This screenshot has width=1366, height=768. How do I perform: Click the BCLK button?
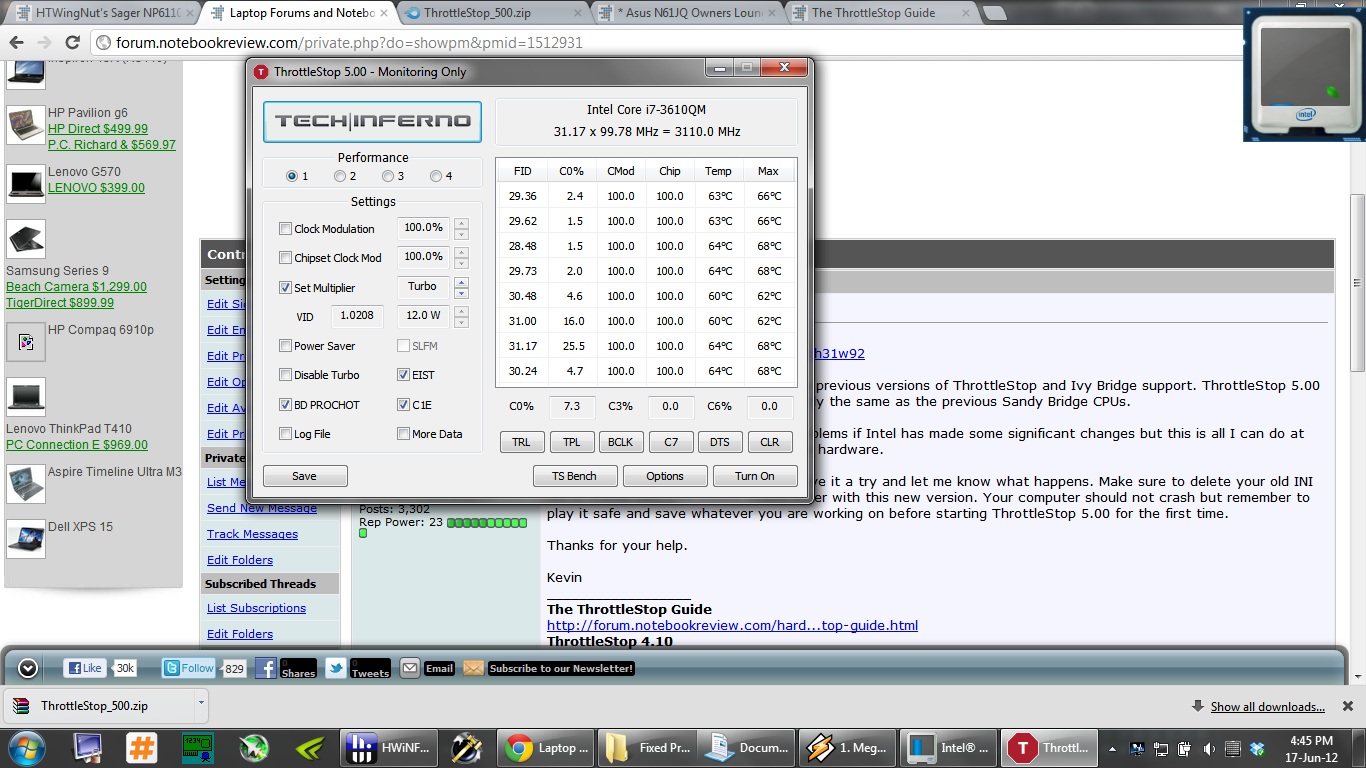[x=621, y=442]
